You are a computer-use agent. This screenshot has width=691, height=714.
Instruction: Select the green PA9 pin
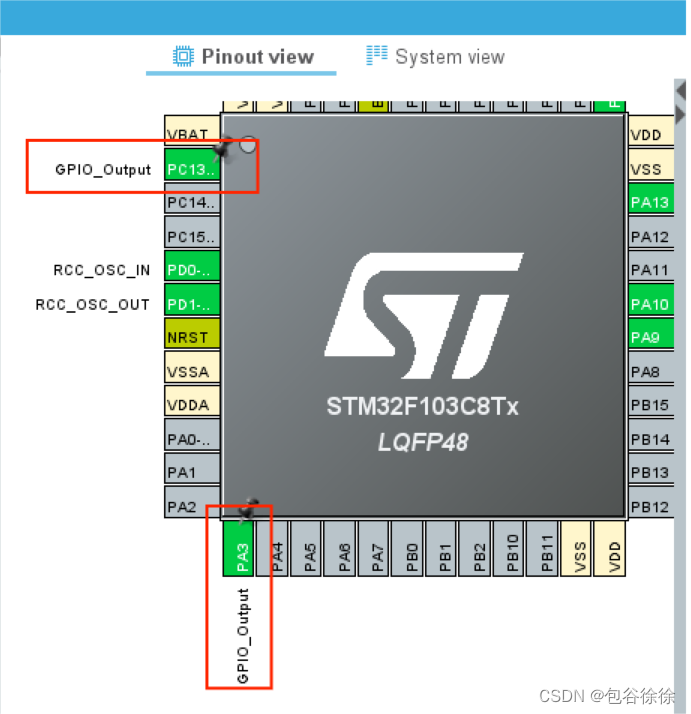(651, 333)
